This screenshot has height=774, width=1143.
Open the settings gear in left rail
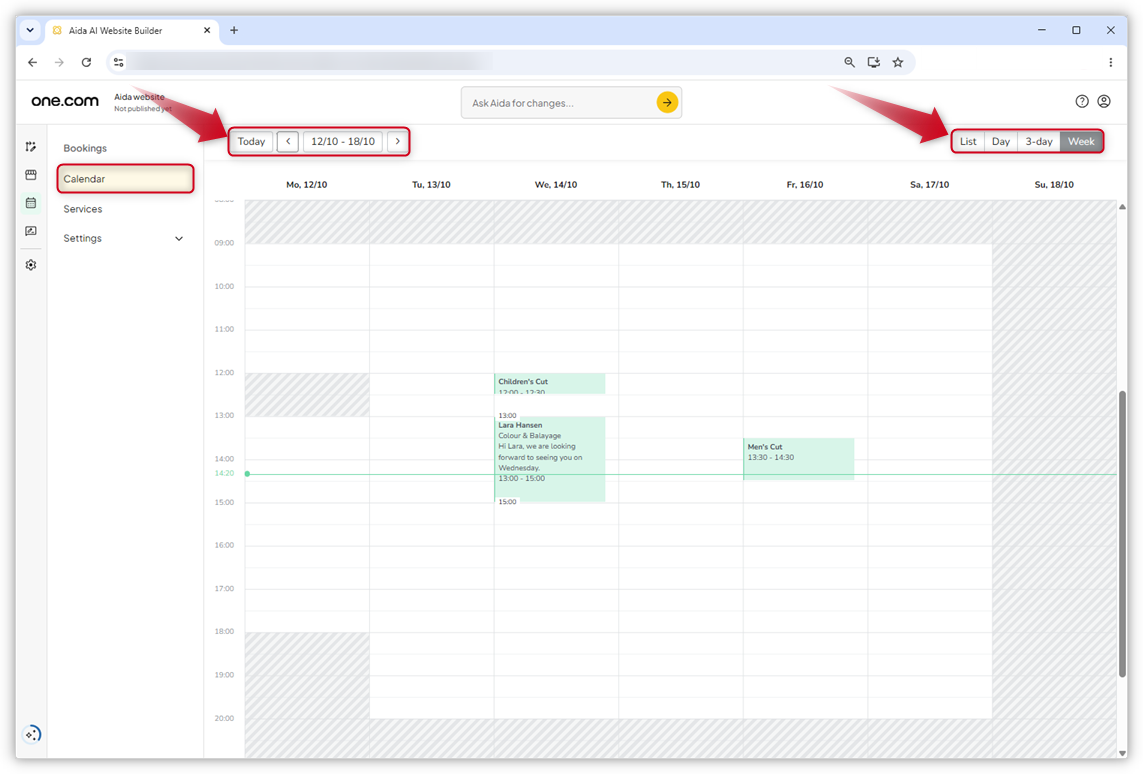coord(31,265)
